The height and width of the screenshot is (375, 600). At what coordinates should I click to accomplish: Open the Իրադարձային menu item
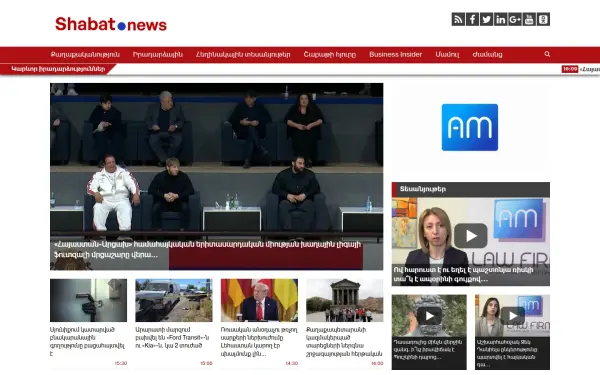[x=158, y=54]
